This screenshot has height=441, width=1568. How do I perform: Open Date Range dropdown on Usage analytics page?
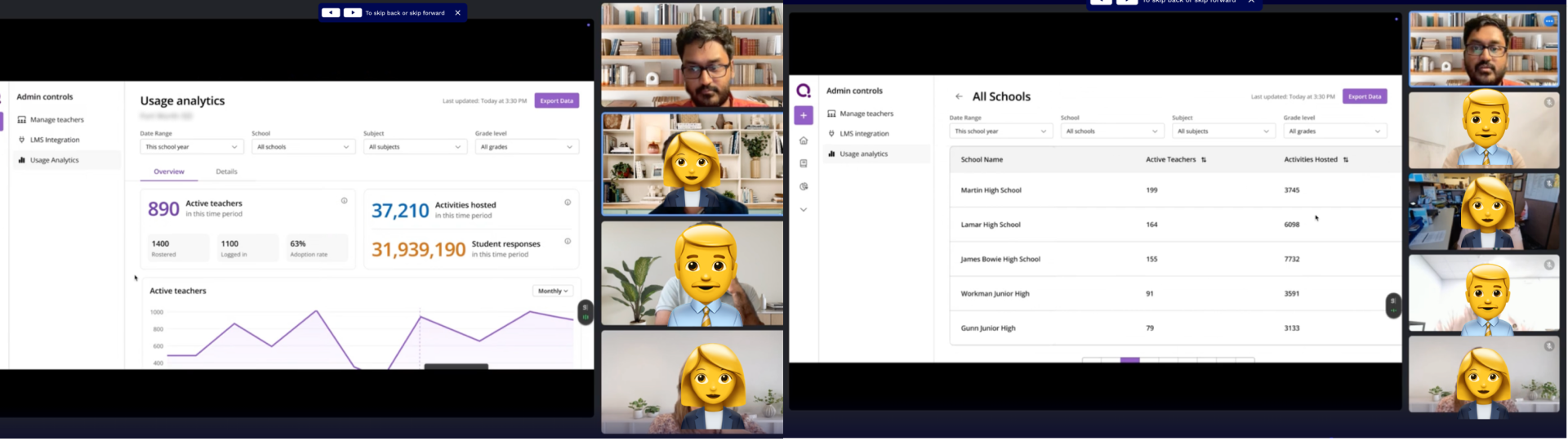tap(191, 147)
